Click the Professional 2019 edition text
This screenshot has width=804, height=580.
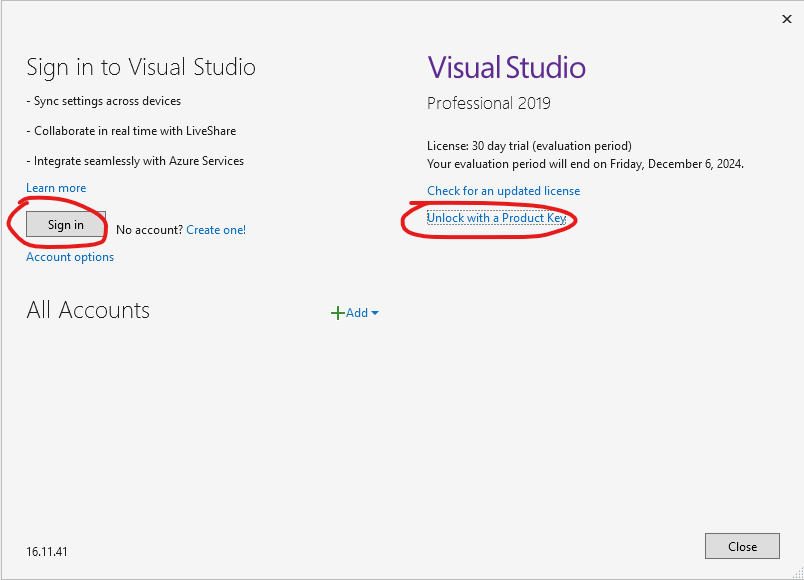point(489,103)
